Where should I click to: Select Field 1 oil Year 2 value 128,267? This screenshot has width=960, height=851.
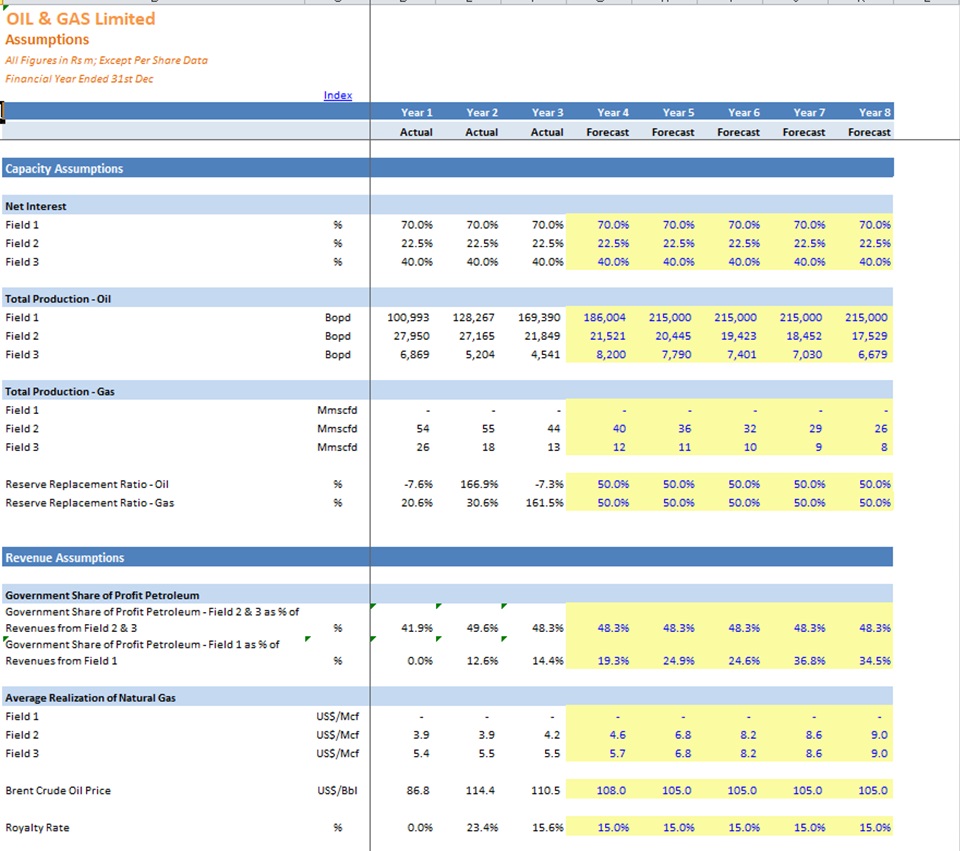473,317
